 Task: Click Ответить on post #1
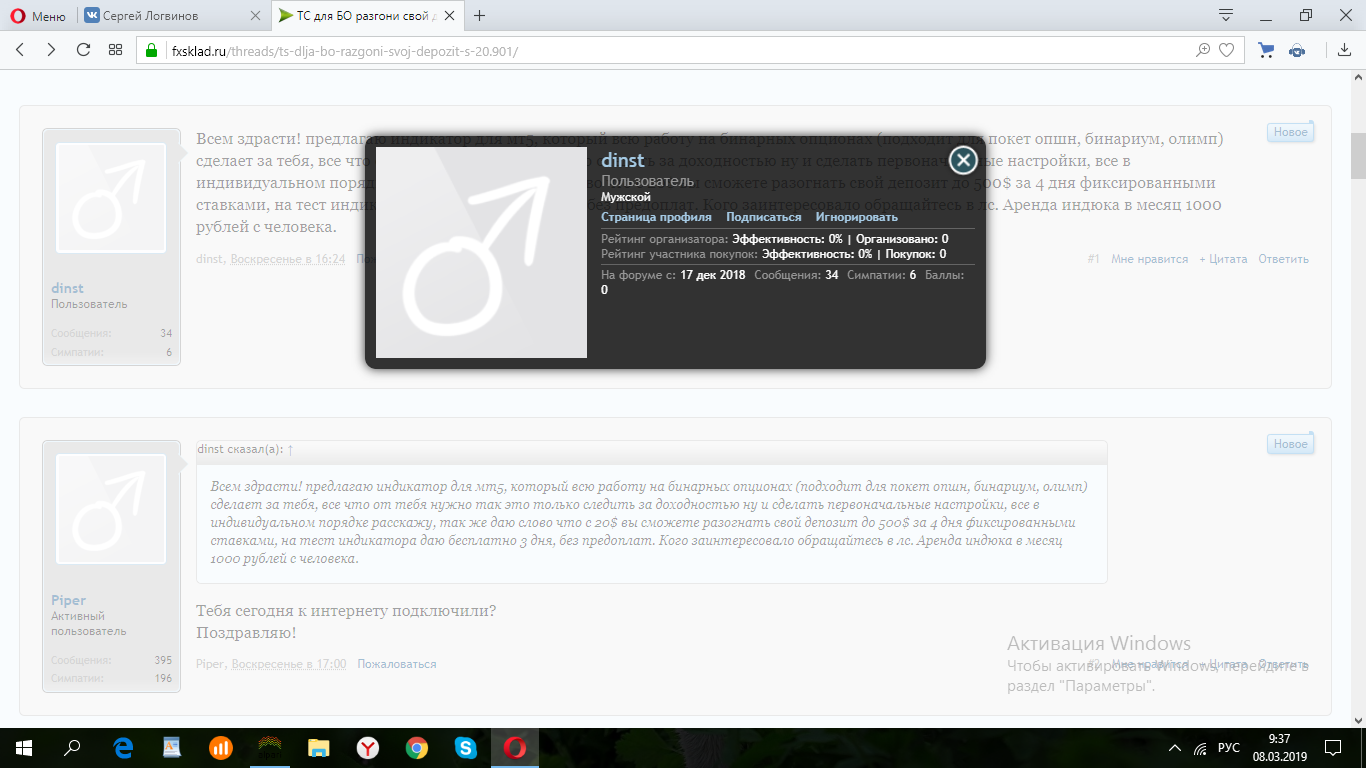pyautogui.click(x=1283, y=259)
